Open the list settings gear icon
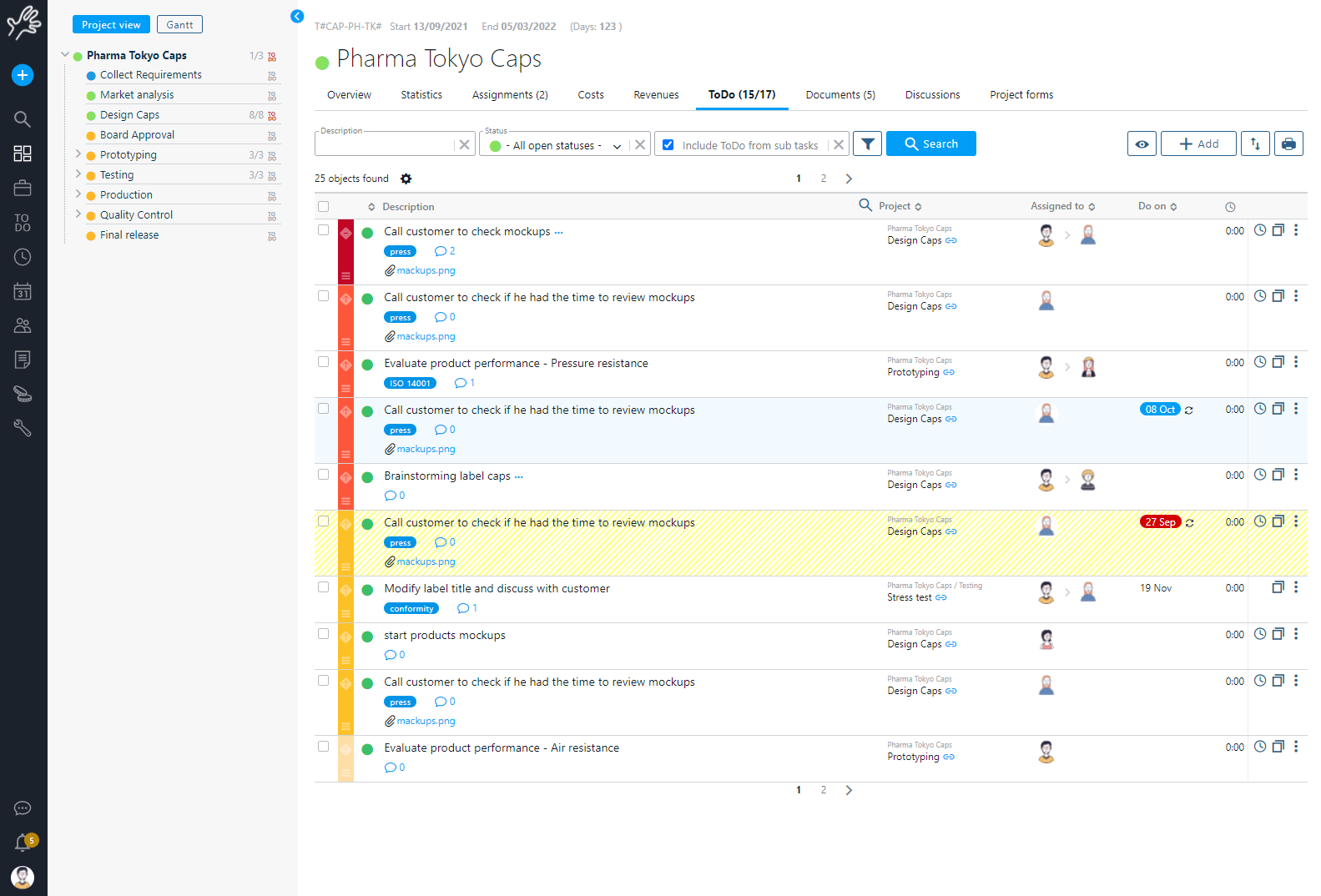 click(x=406, y=179)
